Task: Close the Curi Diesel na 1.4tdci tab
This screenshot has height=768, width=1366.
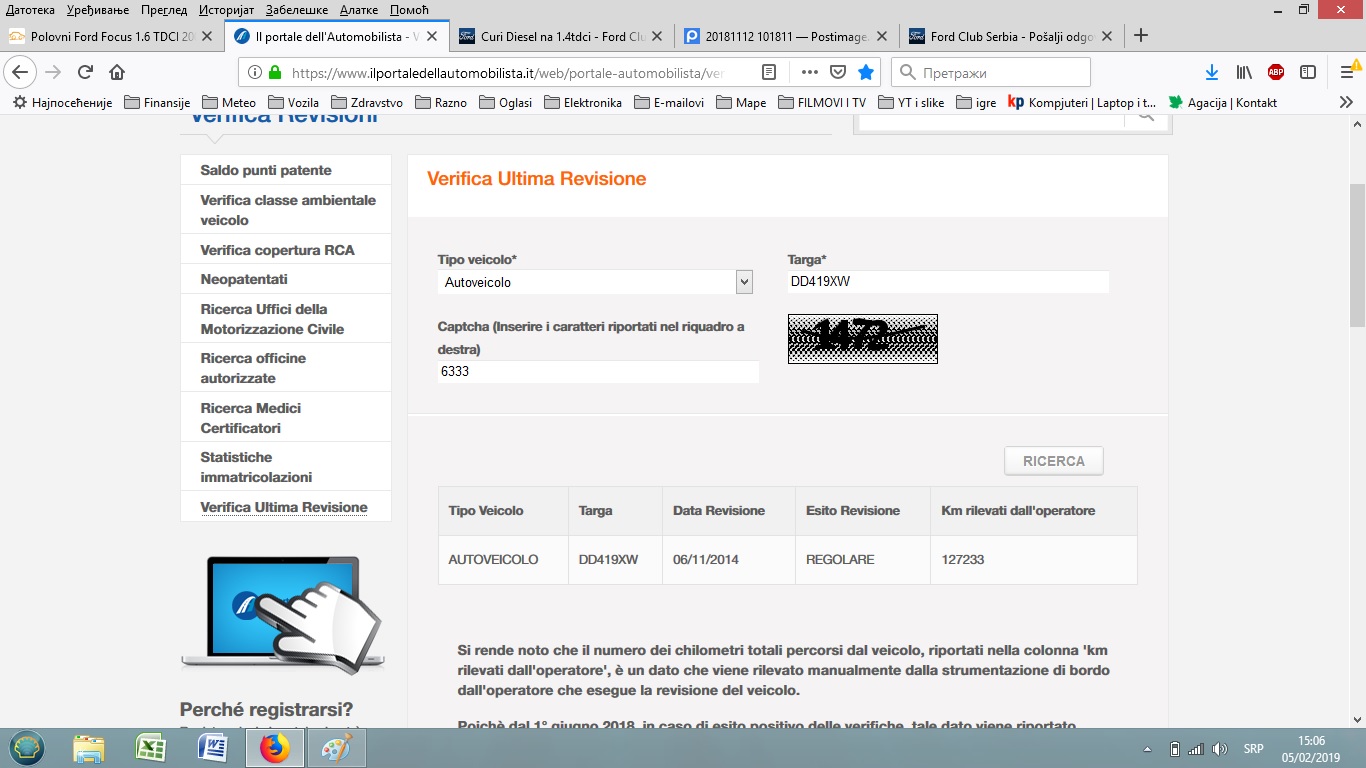Action: click(x=657, y=36)
